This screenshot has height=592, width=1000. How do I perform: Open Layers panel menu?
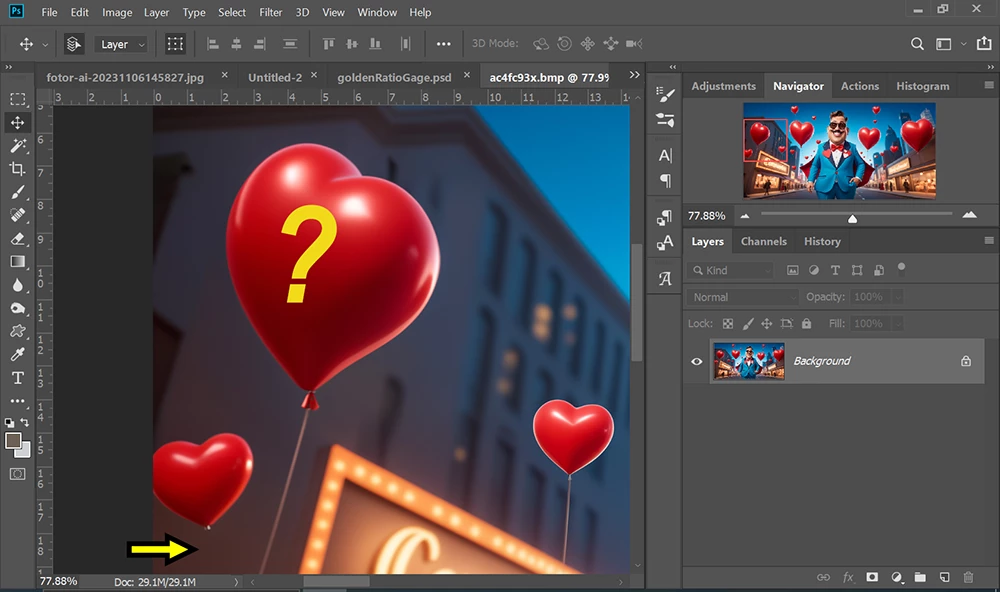[x=989, y=240]
